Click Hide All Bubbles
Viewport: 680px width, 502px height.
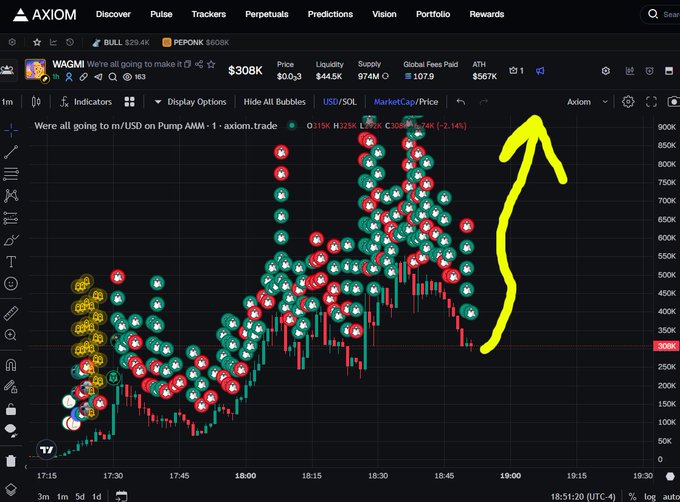point(275,102)
